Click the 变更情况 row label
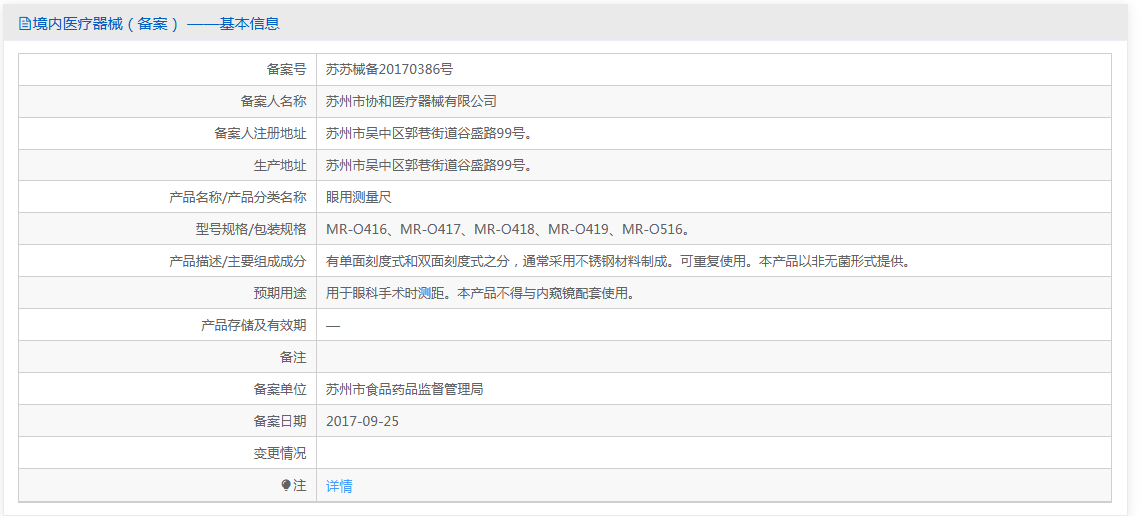This screenshot has height=516, width=1144. tap(280, 453)
